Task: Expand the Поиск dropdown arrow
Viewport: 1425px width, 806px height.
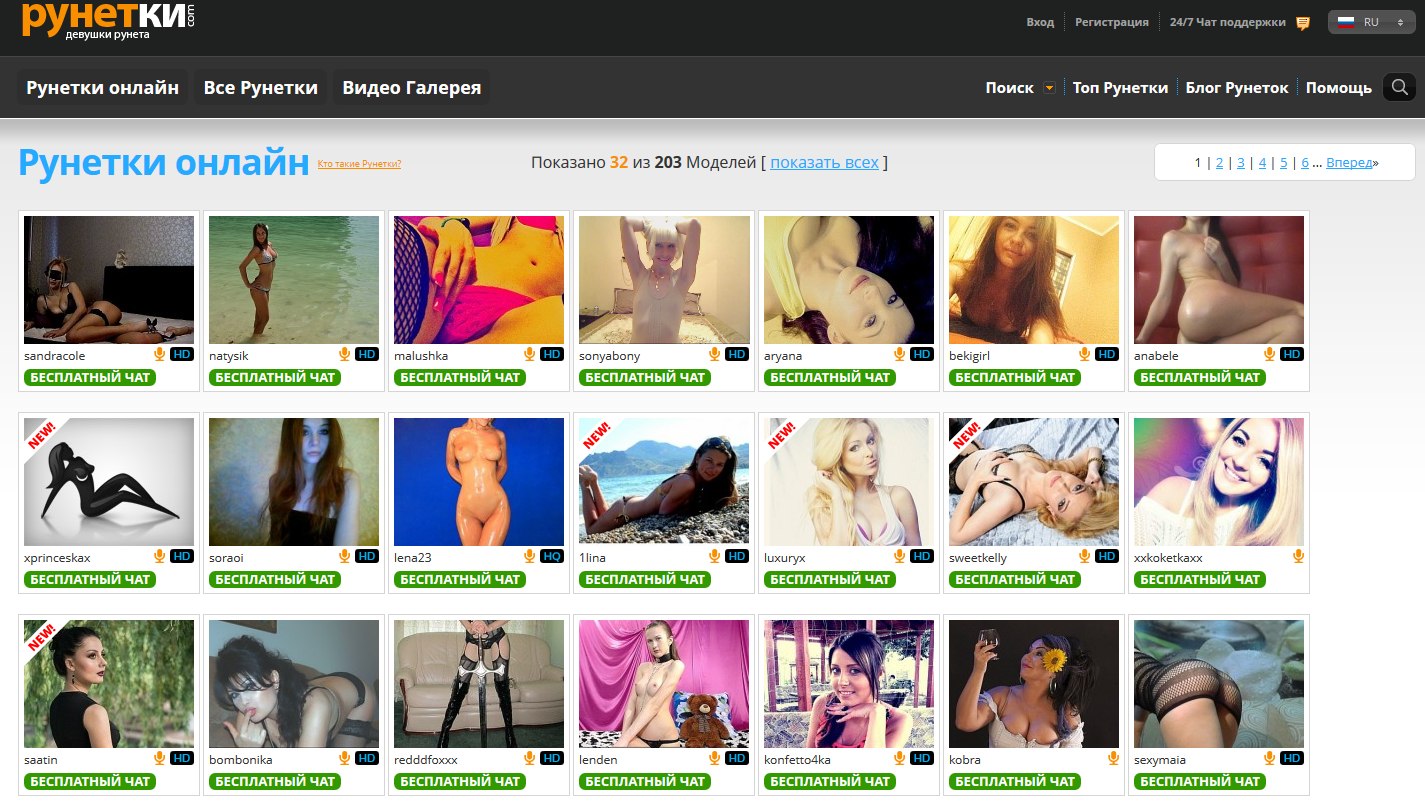Action: click(1049, 88)
